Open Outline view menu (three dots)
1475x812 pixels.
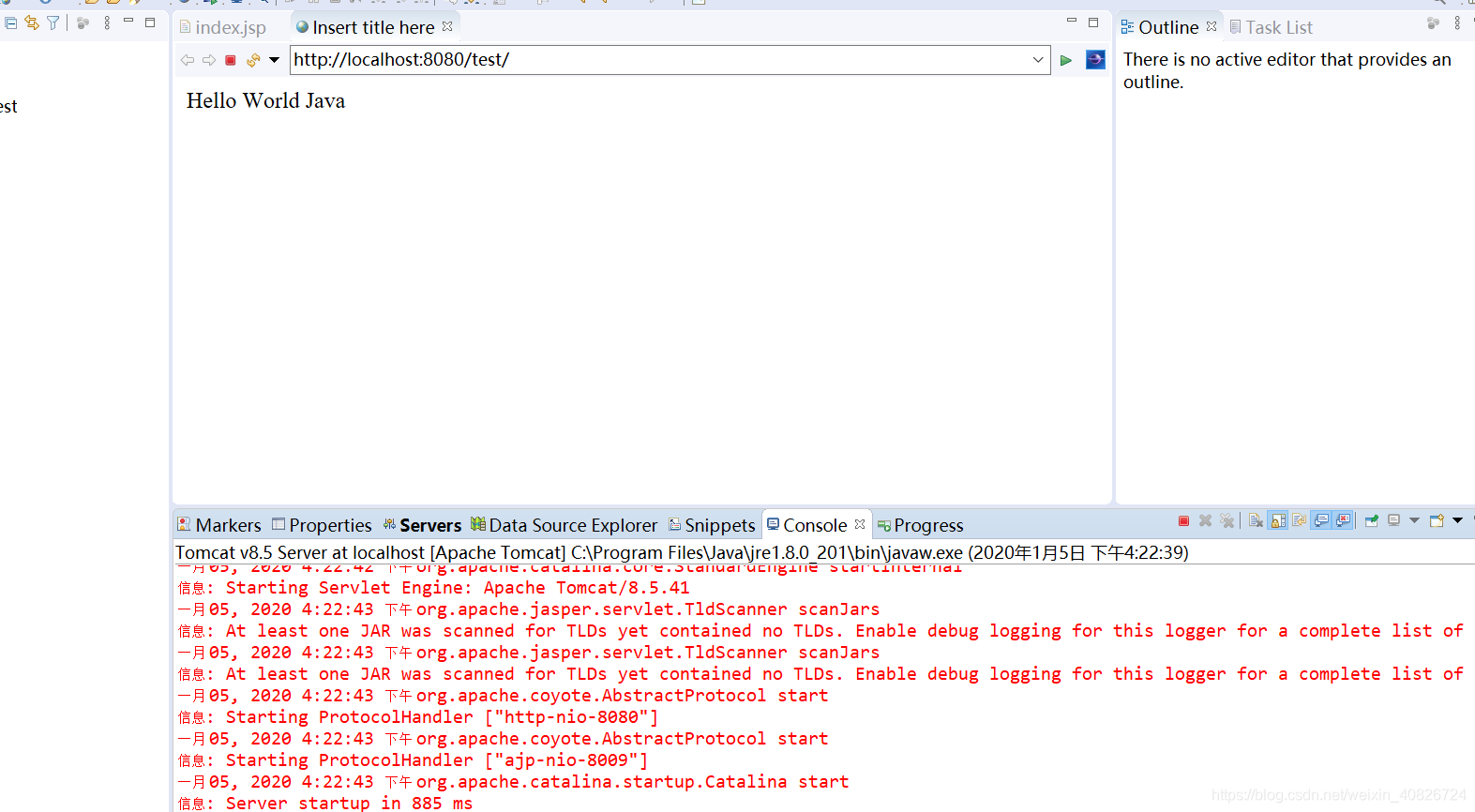[x=1457, y=23]
